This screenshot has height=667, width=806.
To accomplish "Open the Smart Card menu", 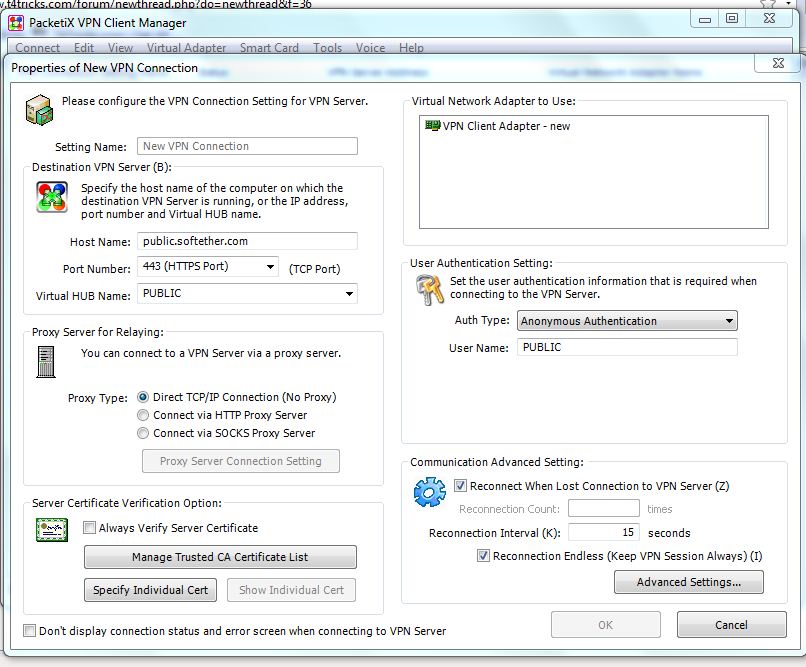I will coord(269,48).
